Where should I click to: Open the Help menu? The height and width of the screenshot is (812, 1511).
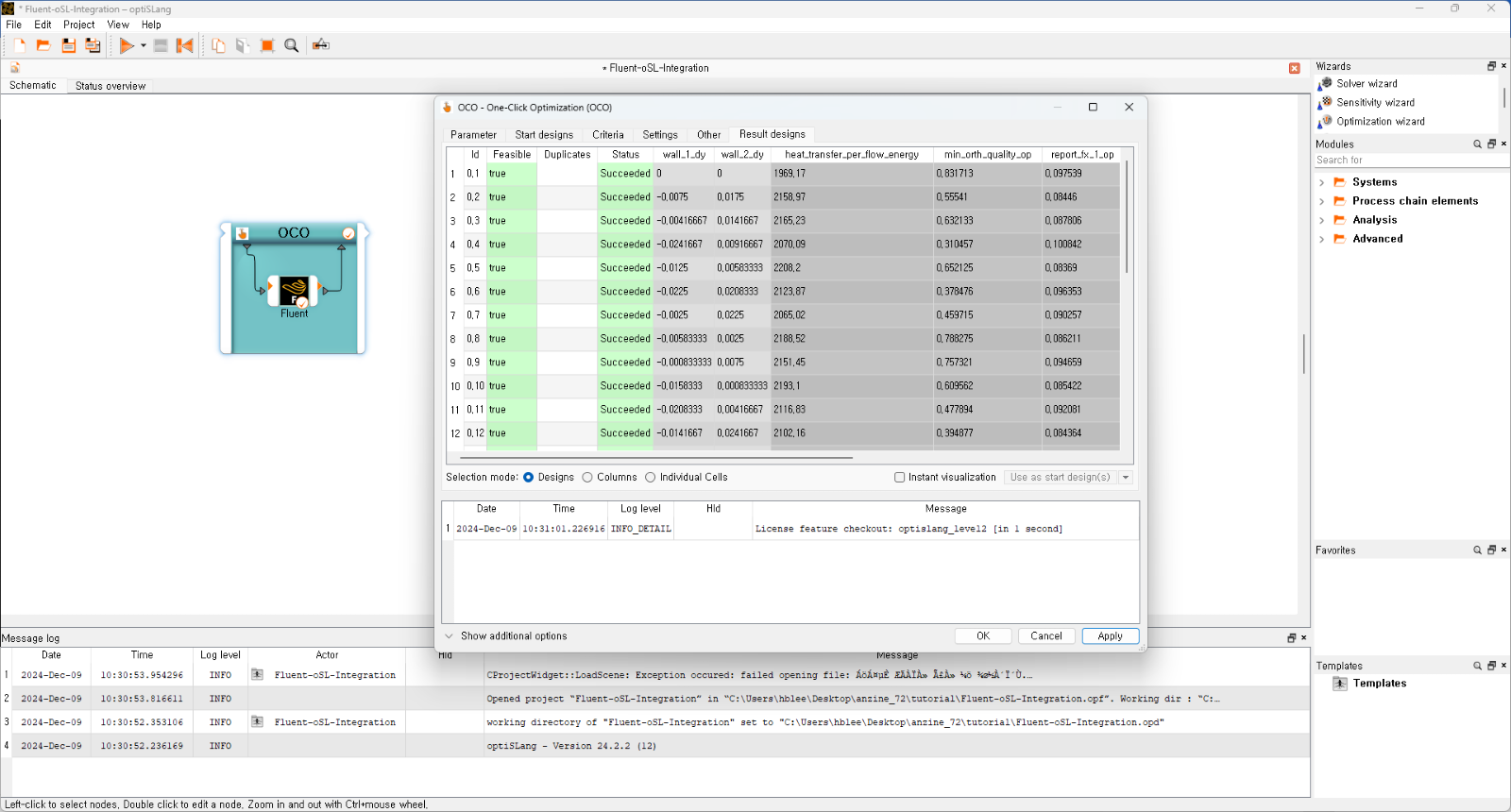151,25
